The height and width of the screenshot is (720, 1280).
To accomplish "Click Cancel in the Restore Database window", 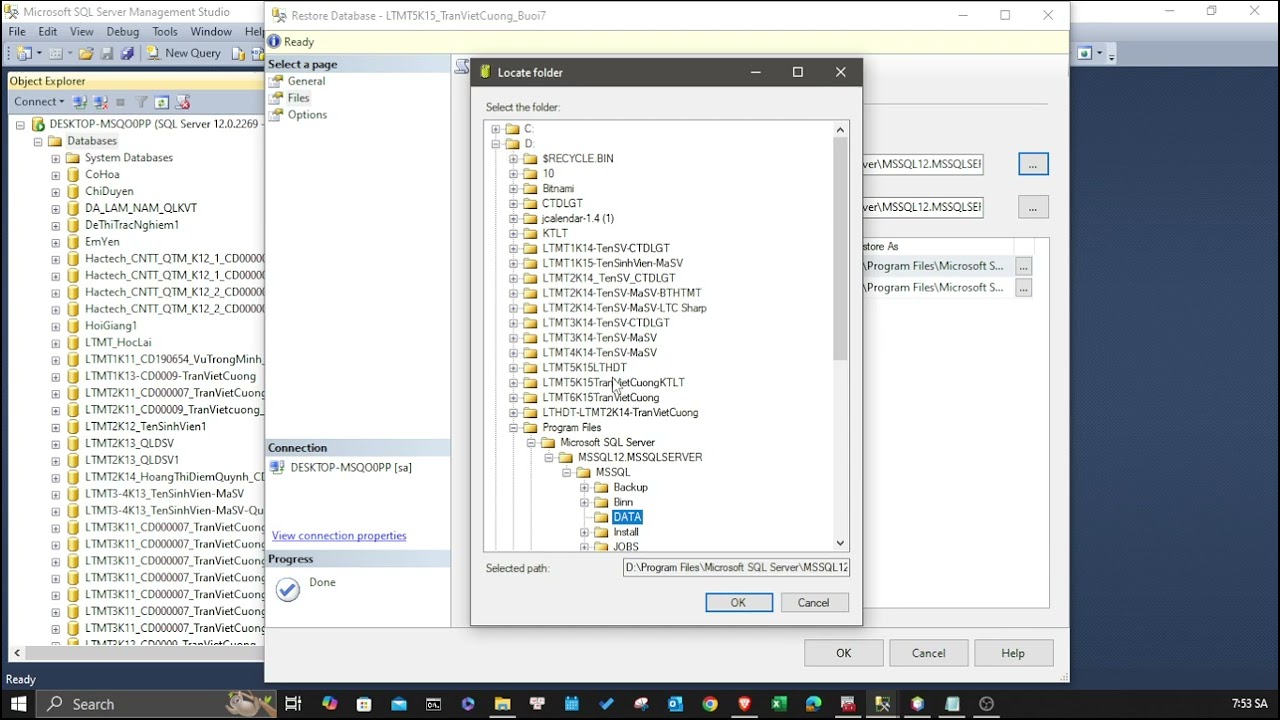I will pyautogui.click(x=928, y=653).
